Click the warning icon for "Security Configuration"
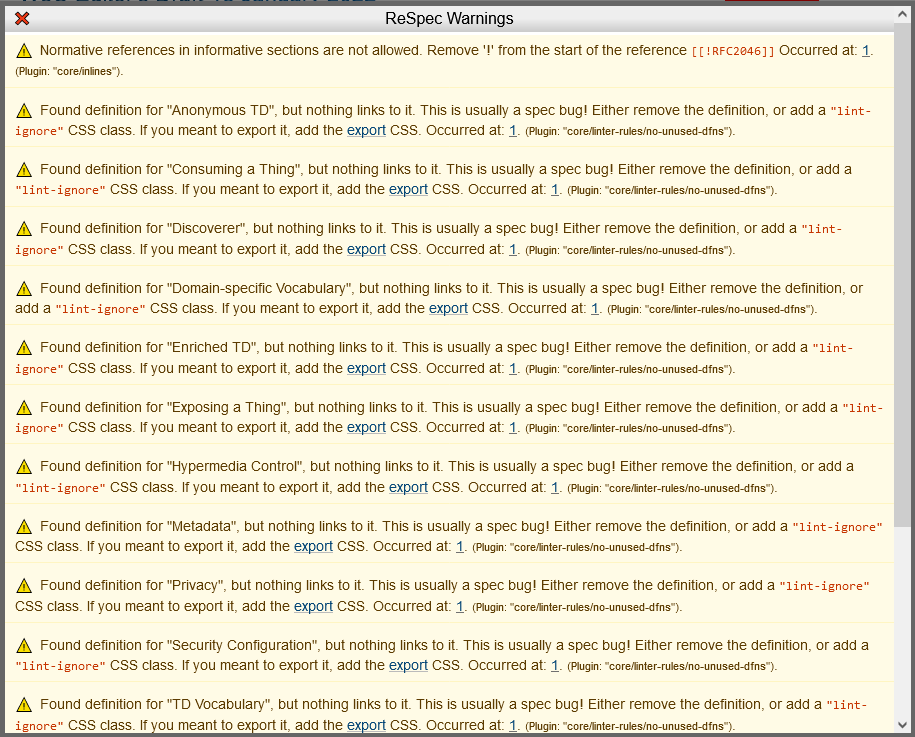Image resolution: width=915 pixels, height=737 pixels. pos(24,645)
